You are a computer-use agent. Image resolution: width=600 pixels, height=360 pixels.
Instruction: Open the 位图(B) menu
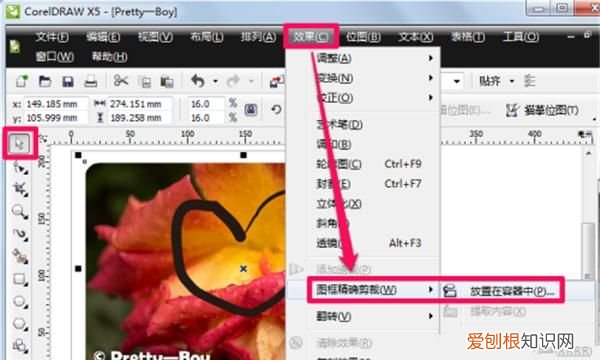pyautogui.click(x=363, y=37)
